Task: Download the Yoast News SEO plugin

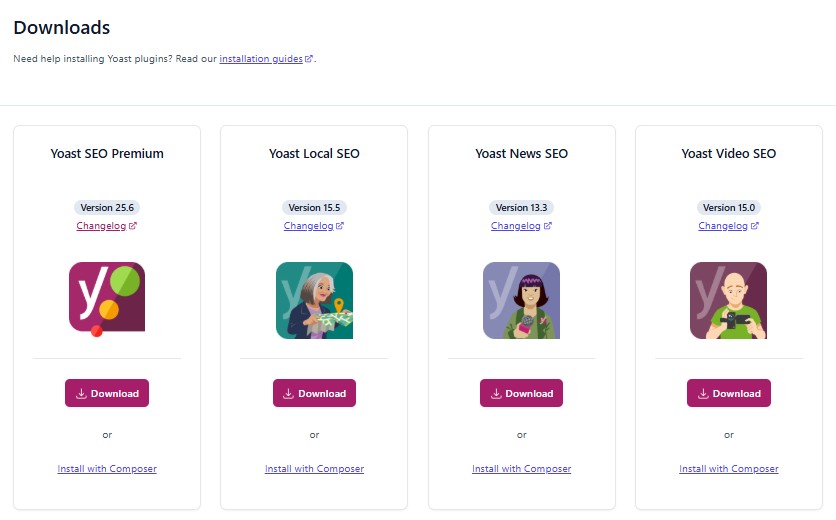Action: [521, 393]
